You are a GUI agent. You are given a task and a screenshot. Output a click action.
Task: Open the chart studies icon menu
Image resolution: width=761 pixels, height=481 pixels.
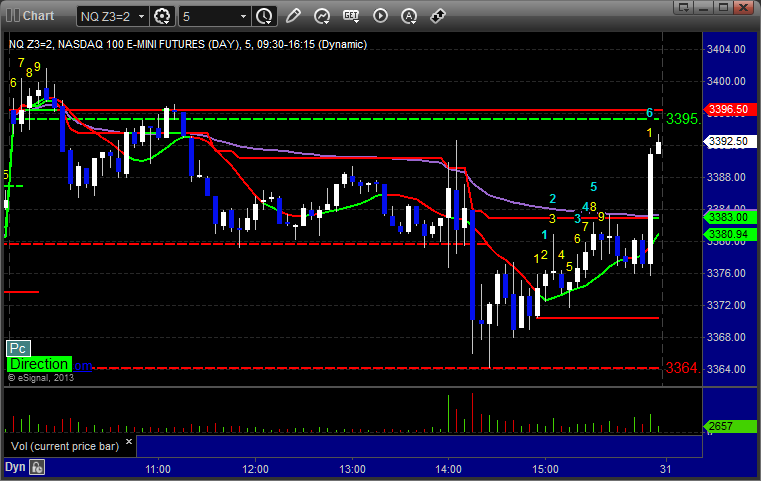pos(322,16)
